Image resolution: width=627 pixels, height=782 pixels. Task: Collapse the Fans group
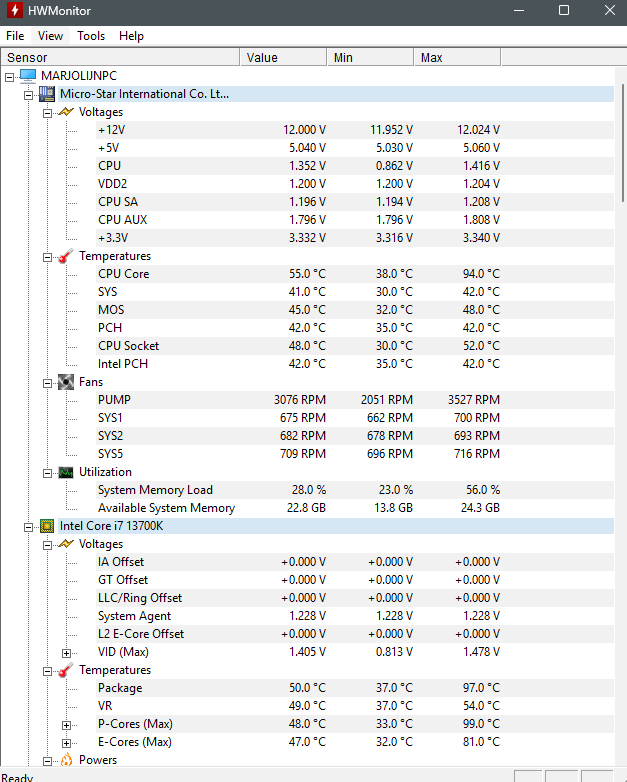point(47,383)
